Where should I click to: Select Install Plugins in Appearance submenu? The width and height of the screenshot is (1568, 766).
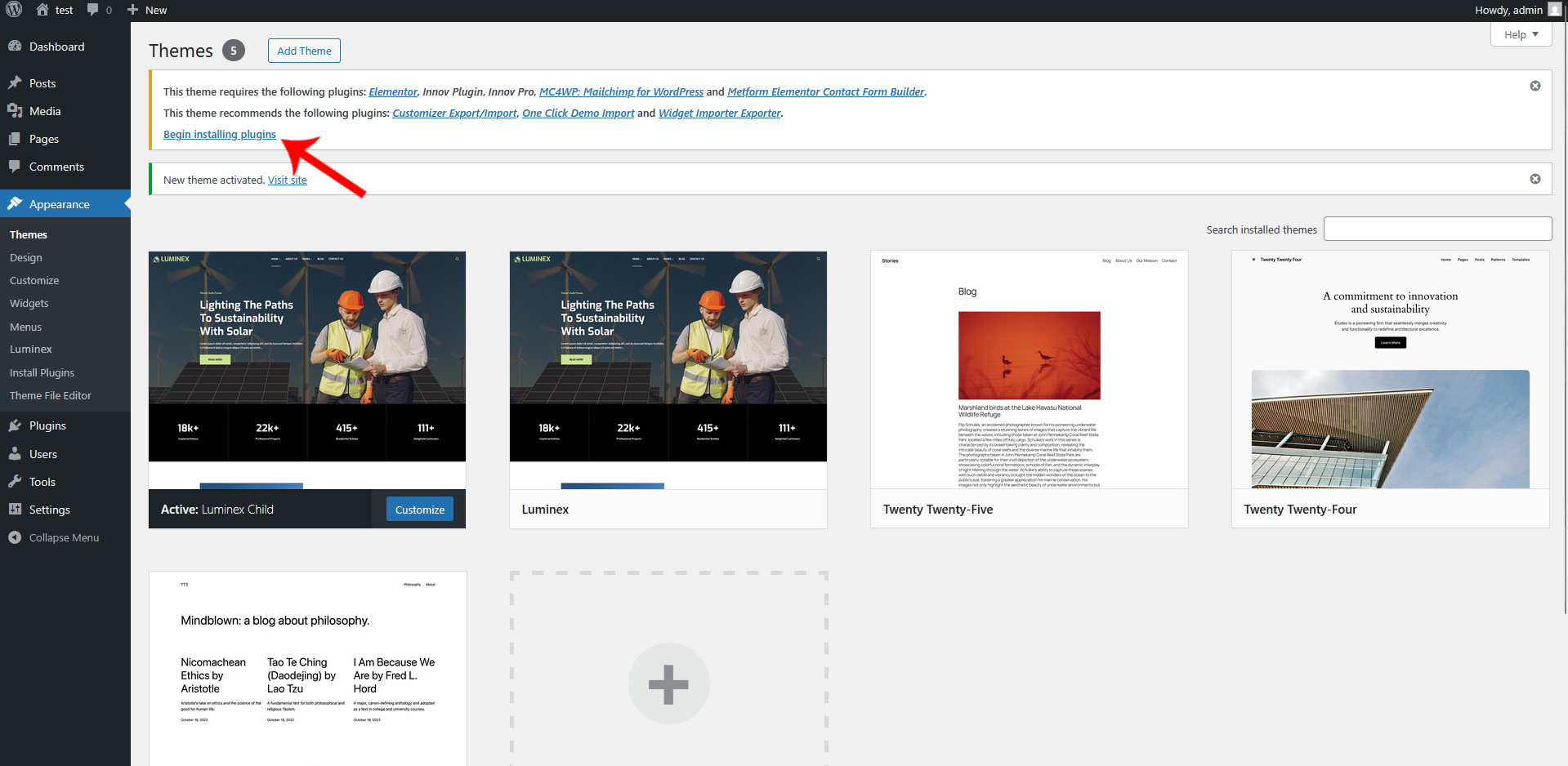42,372
